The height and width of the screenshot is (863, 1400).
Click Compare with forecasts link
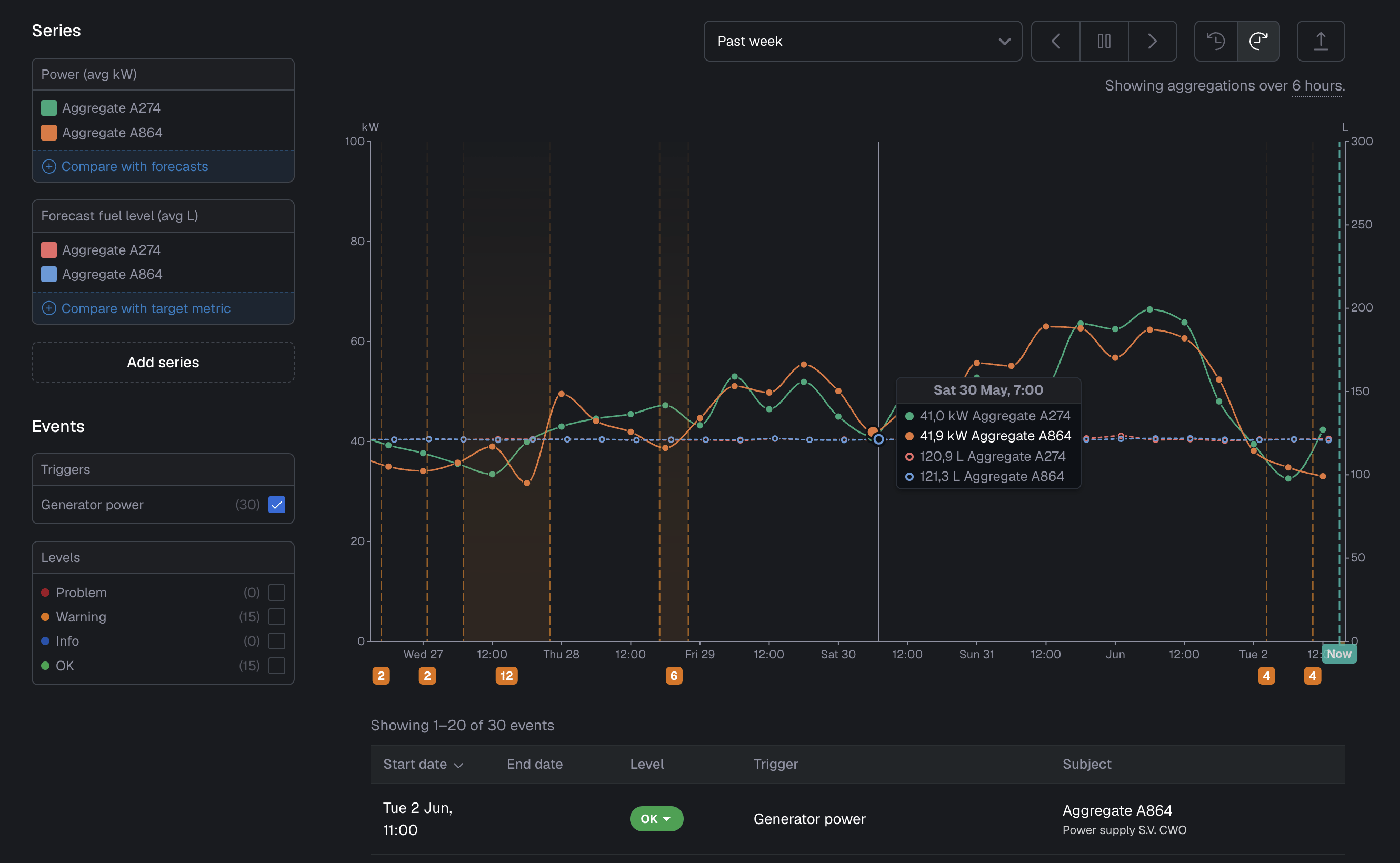click(x=135, y=166)
